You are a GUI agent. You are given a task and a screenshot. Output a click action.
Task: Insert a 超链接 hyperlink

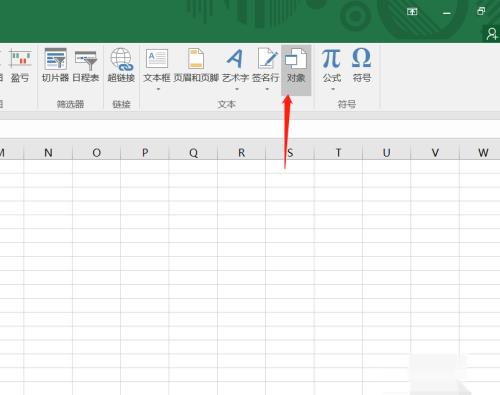click(x=121, y=65)
